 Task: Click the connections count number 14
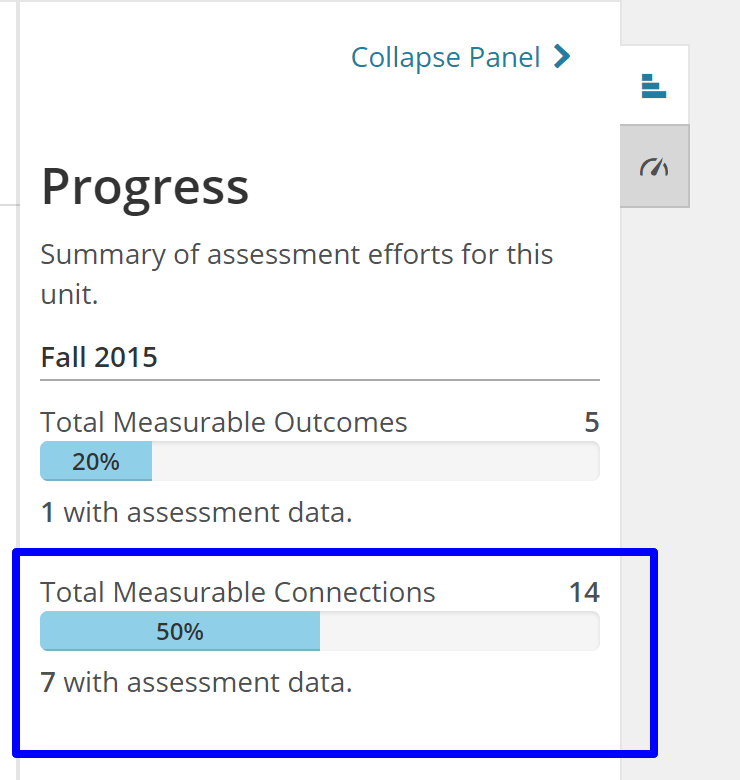coord(584,592)
